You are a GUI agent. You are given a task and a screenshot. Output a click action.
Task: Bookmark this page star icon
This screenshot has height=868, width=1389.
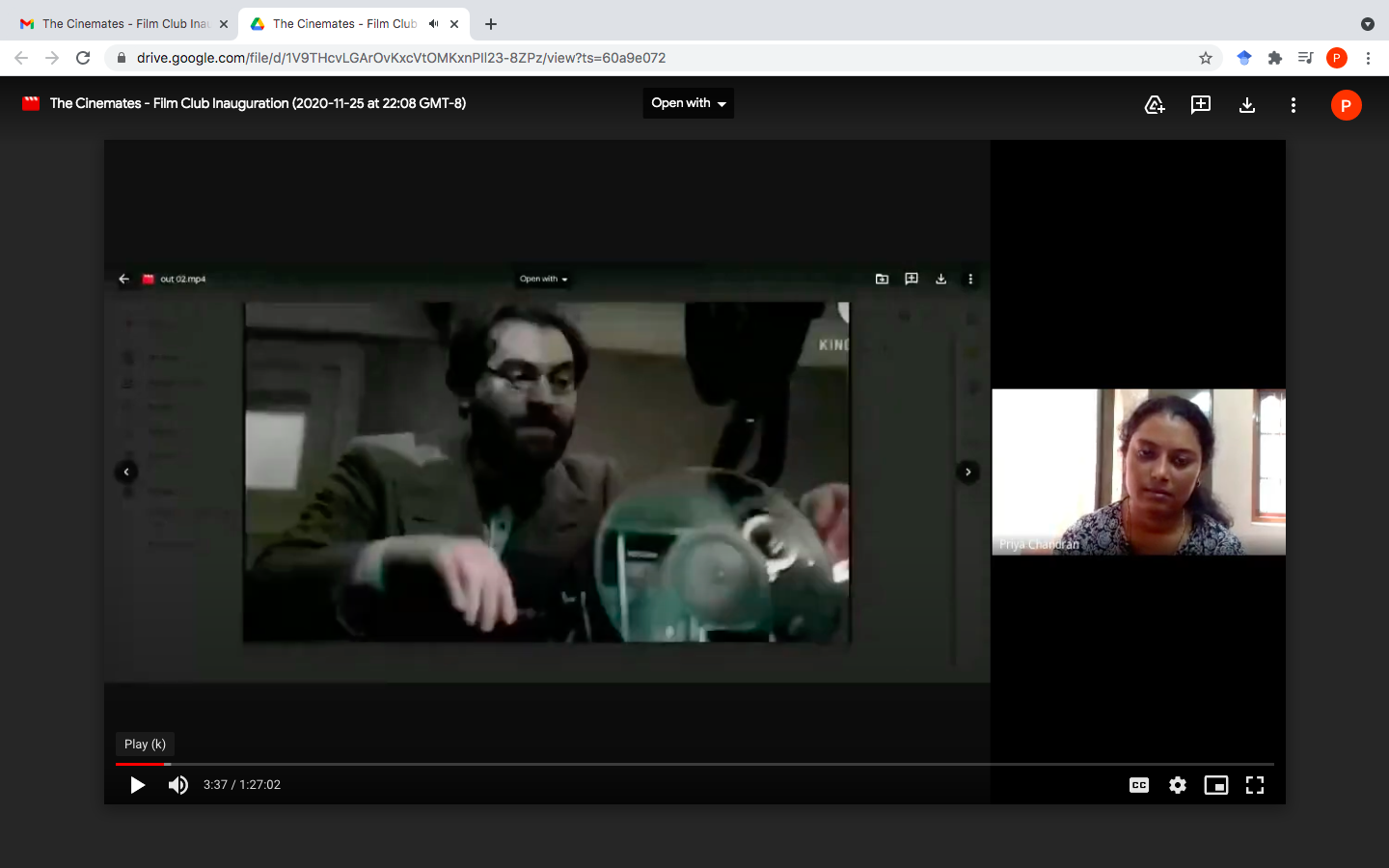pos(1206,58)
